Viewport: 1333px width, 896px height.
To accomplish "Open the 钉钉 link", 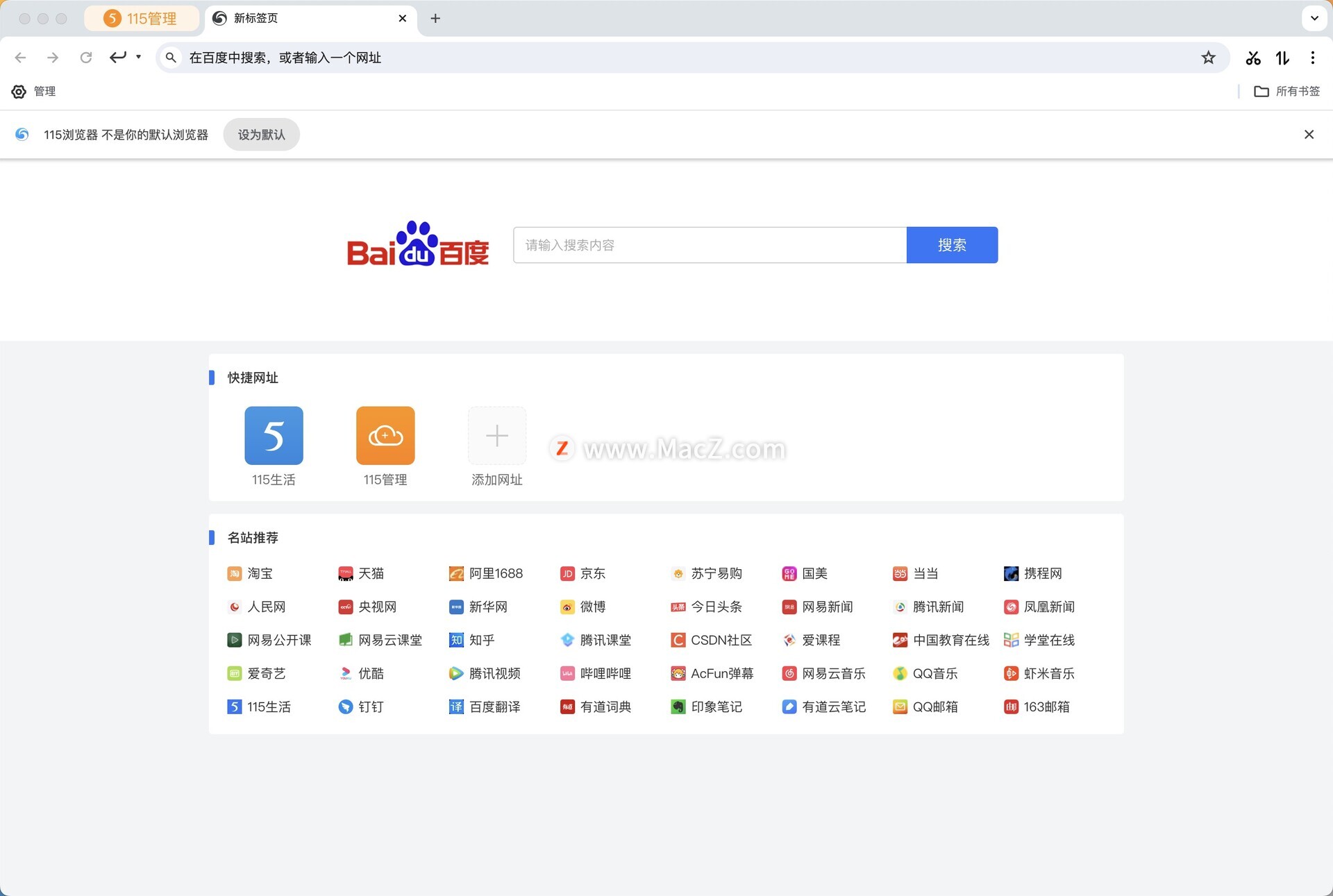I will pyautogui.click(x=361, y=707).
